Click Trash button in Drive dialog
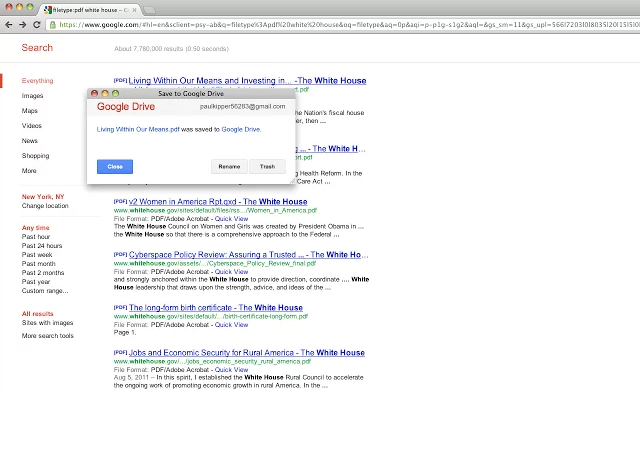 pyautogui.click(x=267, y=166)
